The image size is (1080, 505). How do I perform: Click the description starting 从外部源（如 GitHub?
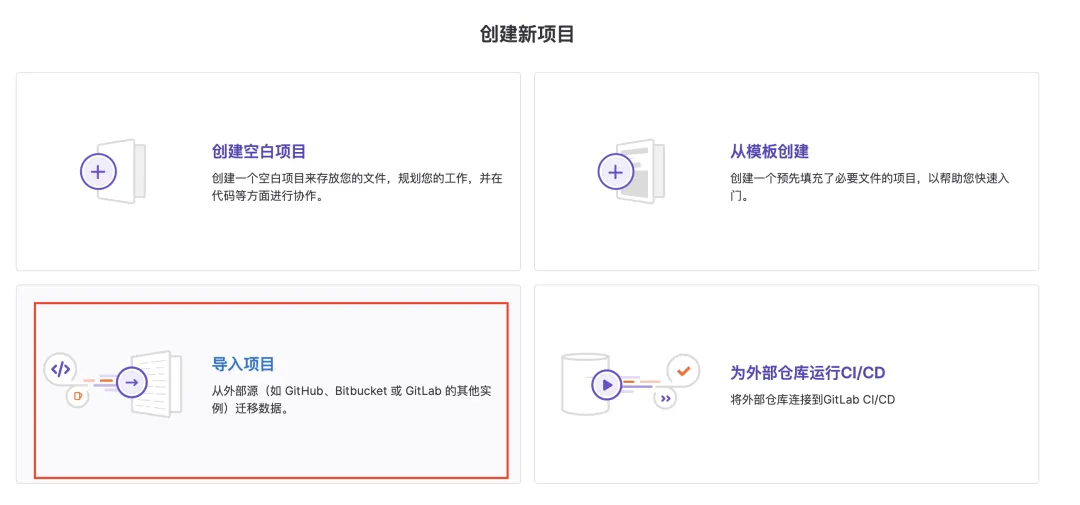[351, 400]
